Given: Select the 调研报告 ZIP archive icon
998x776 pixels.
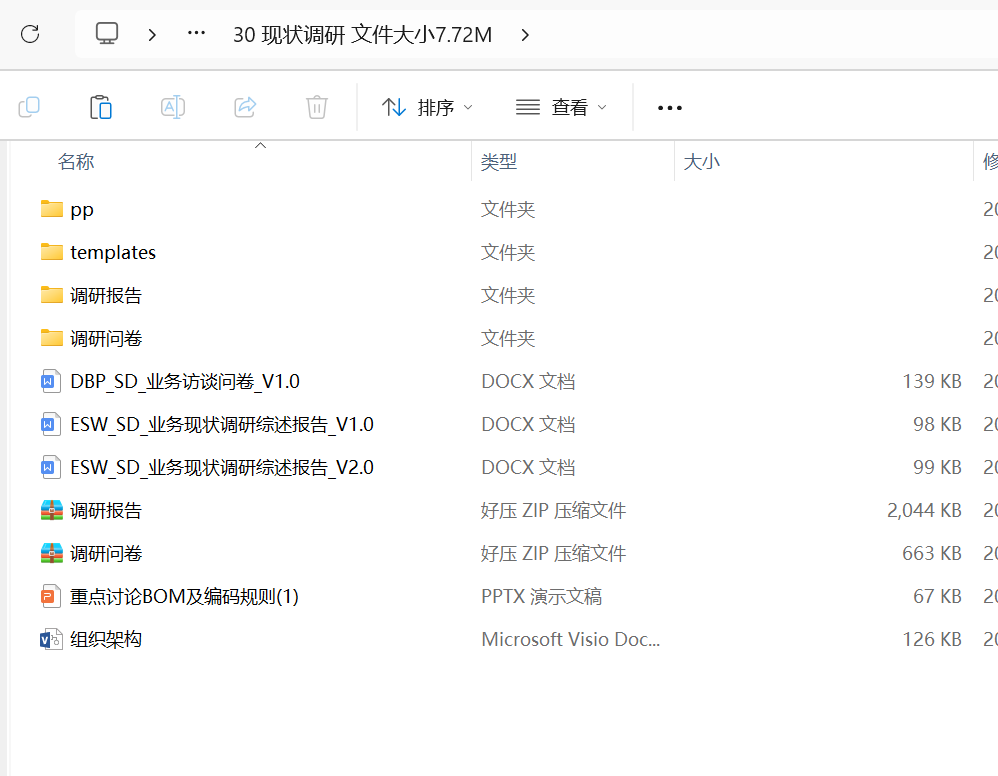Looking at the screenshot, I should point(51,510).
